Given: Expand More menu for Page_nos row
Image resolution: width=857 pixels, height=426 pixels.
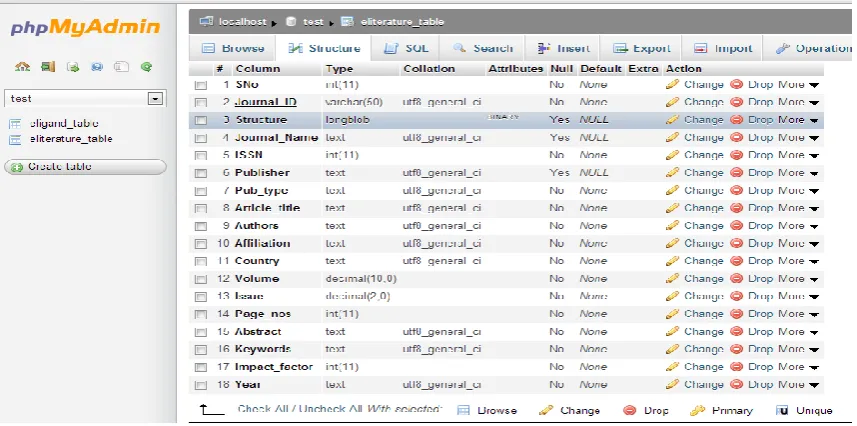Looking at the screenshot, I should click(798, 313).
